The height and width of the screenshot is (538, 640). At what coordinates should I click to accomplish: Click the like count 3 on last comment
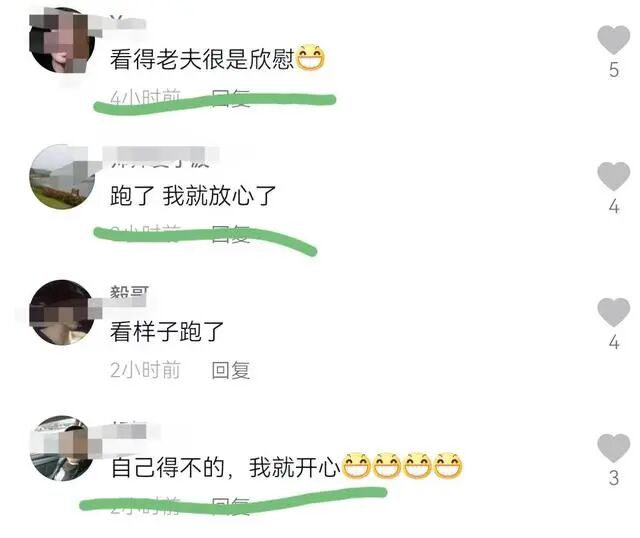click(x=614, y=478)
